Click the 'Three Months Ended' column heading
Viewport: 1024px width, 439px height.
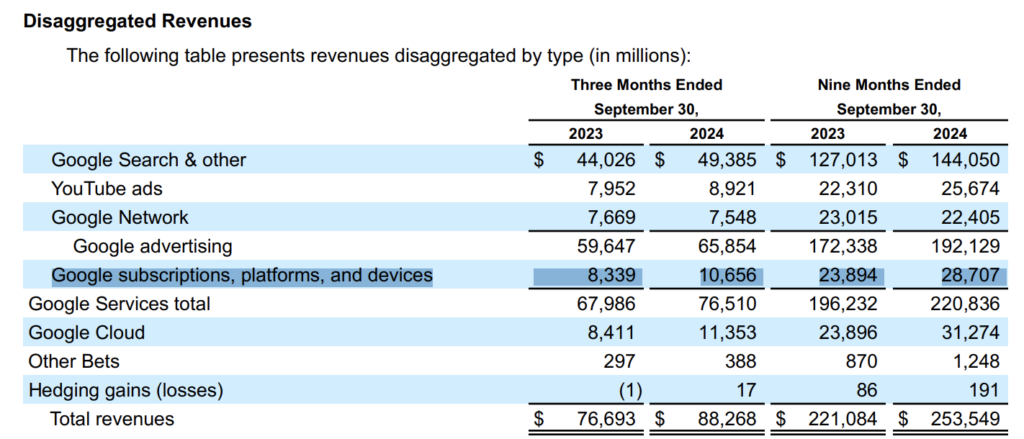647,85
